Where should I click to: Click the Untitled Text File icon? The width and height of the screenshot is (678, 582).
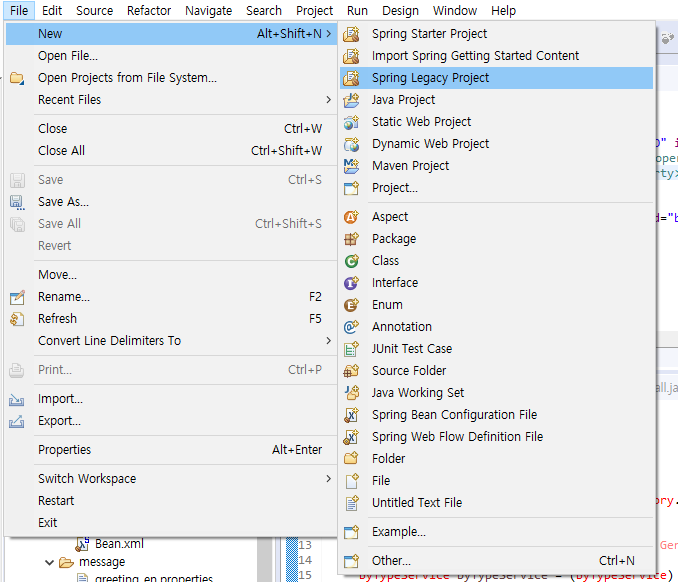click(x=351, y=503)
